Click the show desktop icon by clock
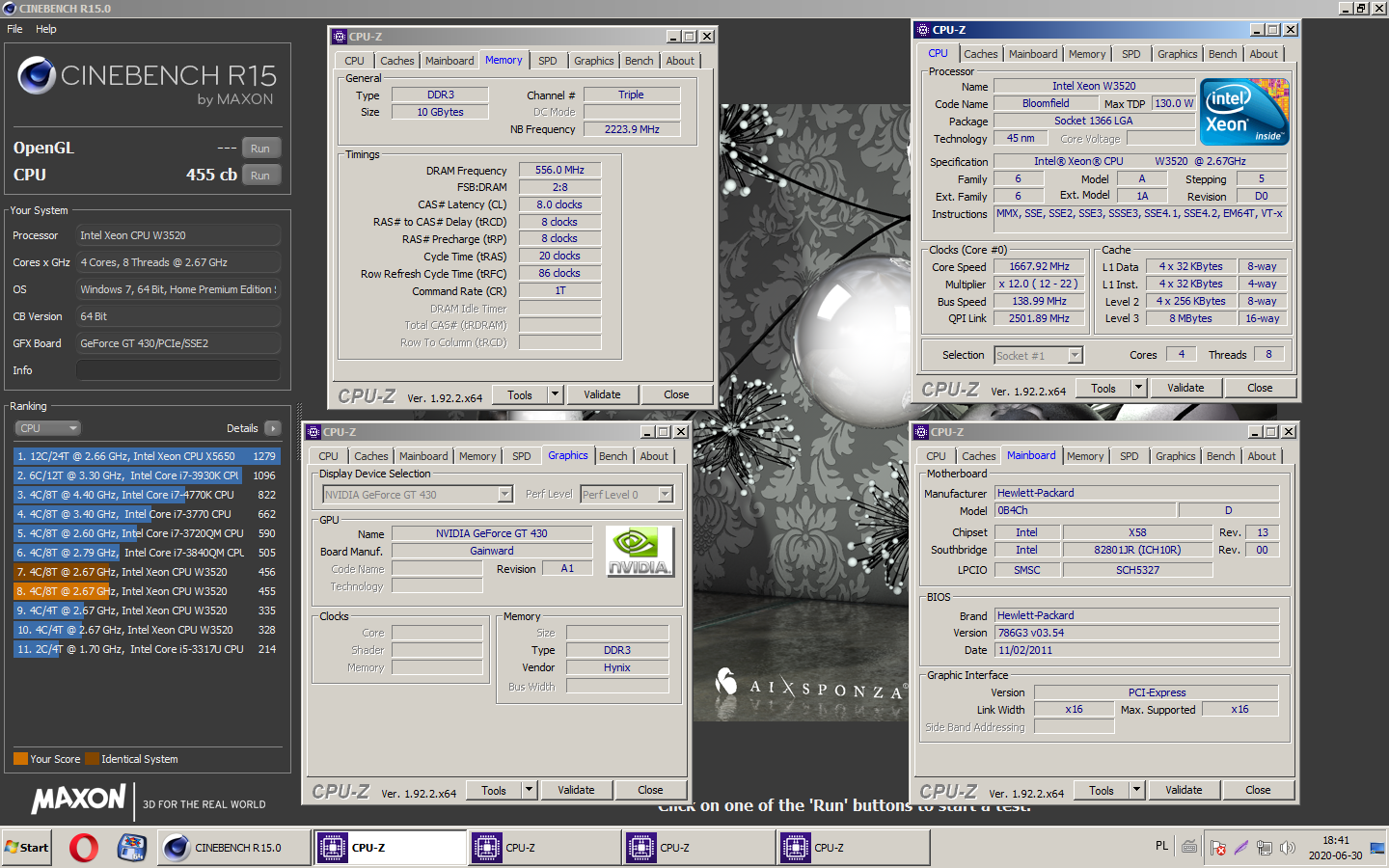This screenshot has width=1389, height=868. point(1376,848)
